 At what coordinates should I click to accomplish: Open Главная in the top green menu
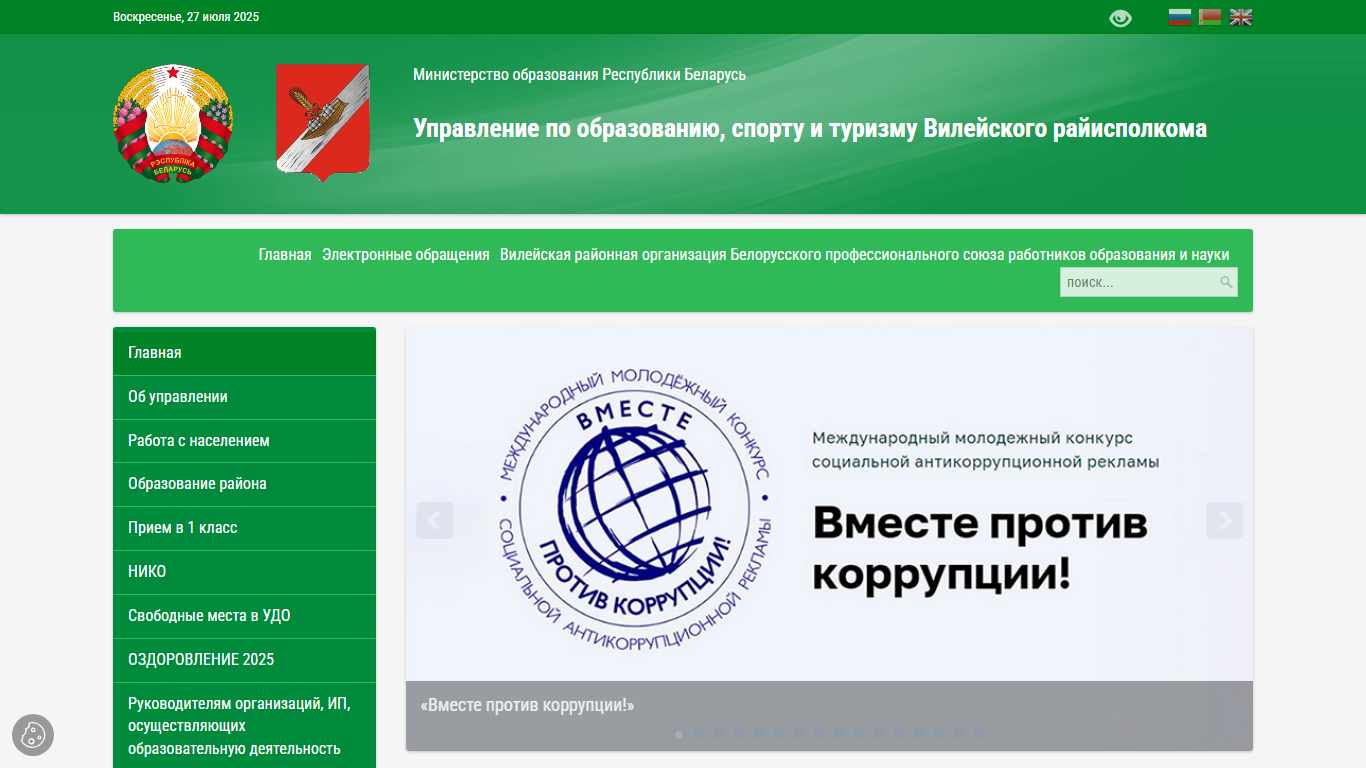(x=285, y=255)
